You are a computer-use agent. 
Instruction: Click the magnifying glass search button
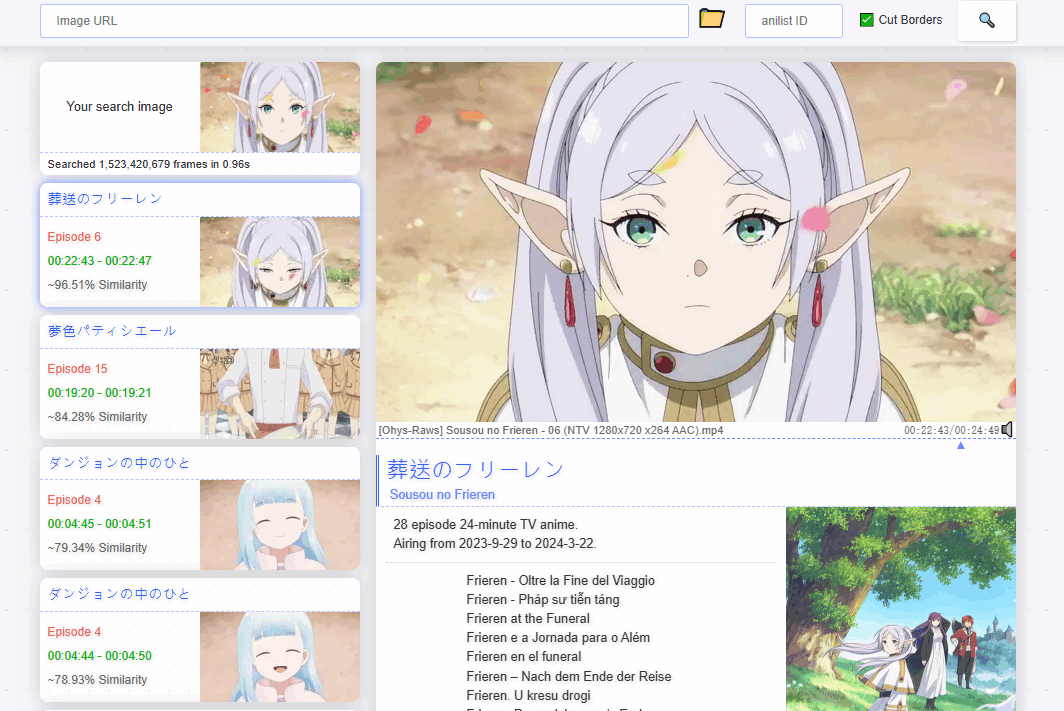(986, 20)
